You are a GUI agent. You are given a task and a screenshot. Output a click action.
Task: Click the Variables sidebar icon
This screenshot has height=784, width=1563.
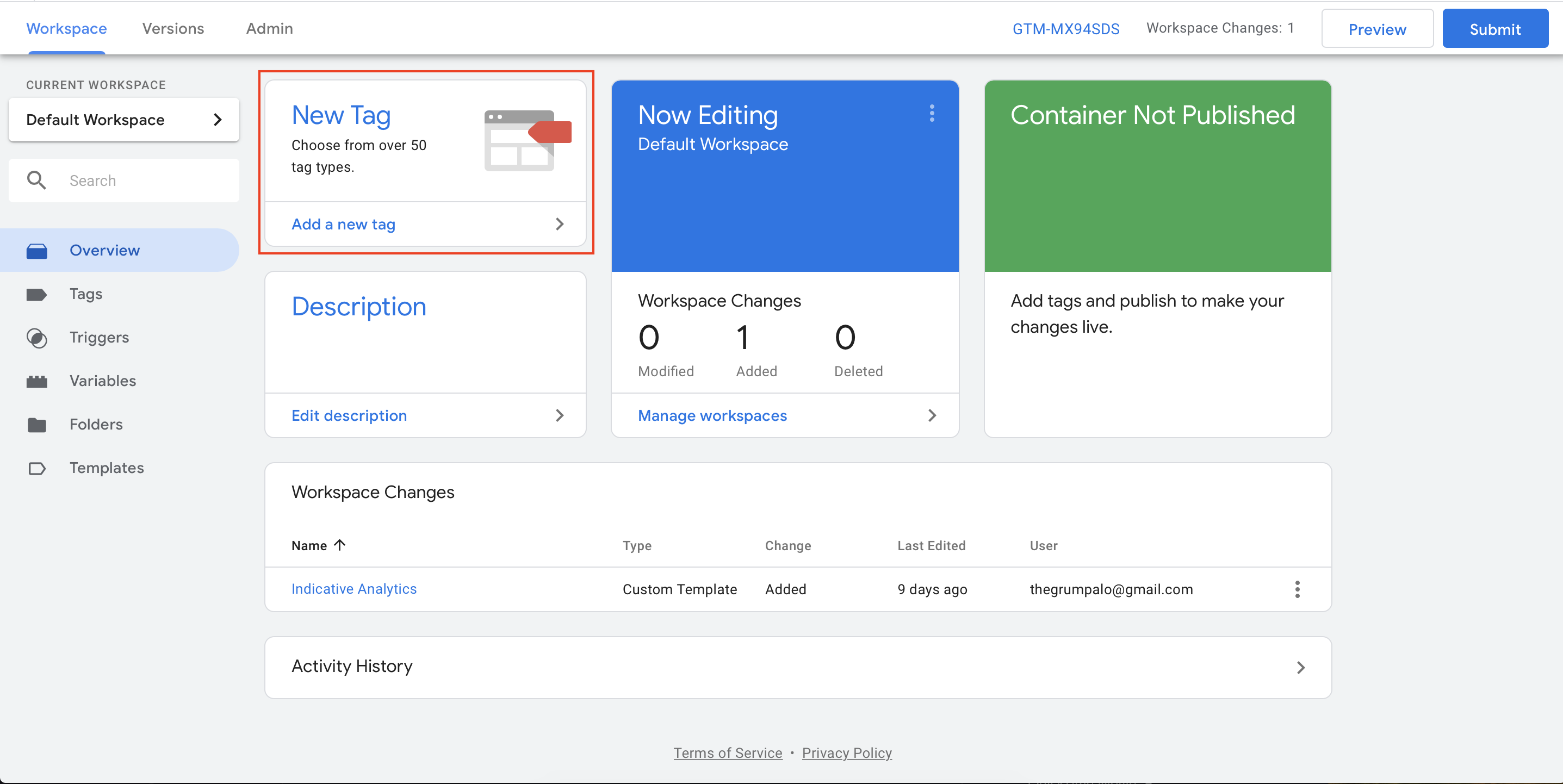coord(38,381)
